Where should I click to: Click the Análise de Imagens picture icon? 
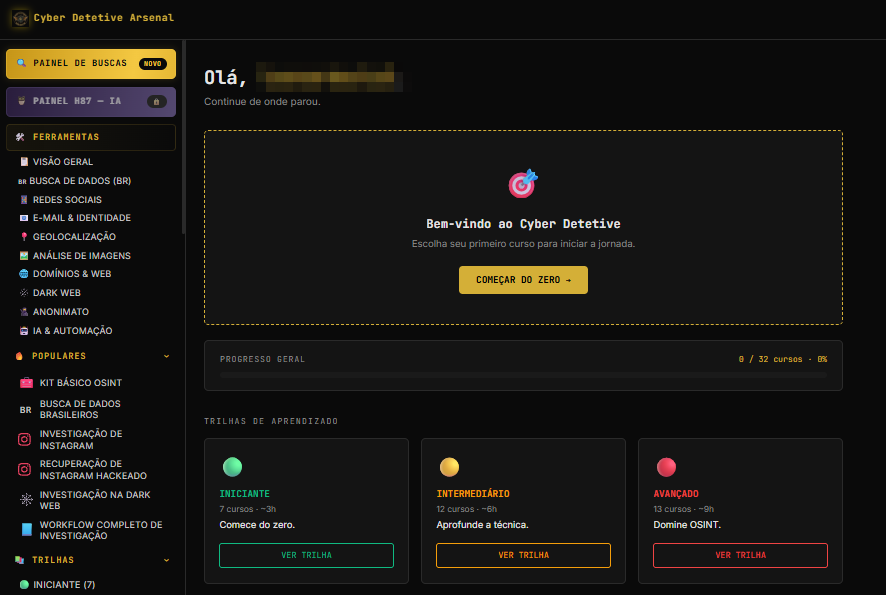click(x=24, y=255)
